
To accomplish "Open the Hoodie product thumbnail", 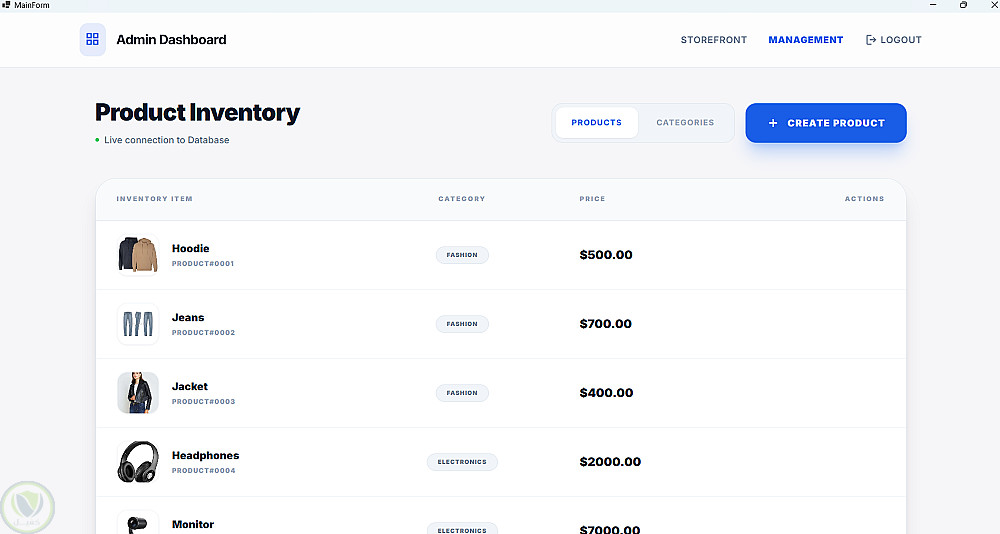I will pos(138,255).
